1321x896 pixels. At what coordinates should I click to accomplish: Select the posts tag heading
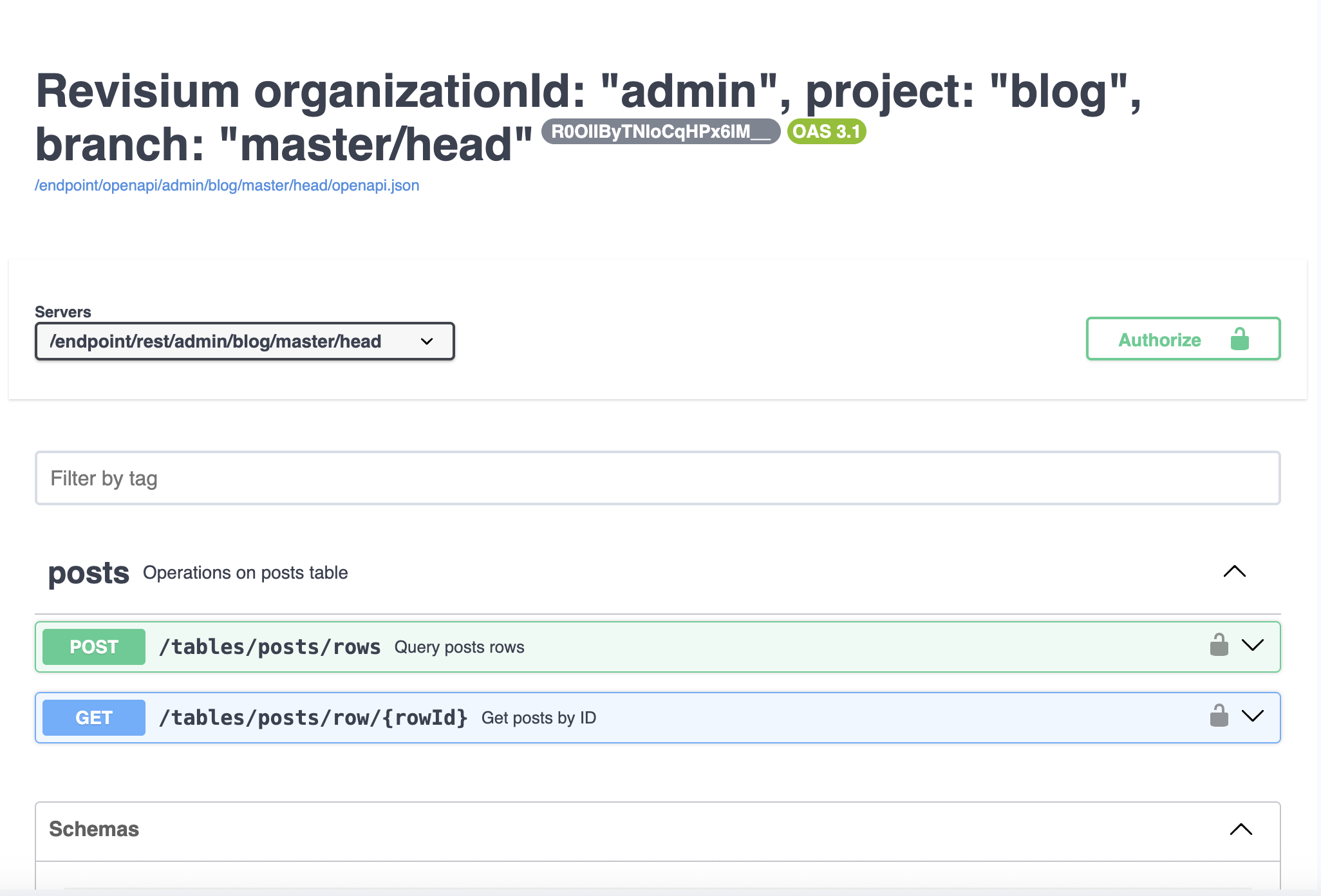(x=88, y=572)
